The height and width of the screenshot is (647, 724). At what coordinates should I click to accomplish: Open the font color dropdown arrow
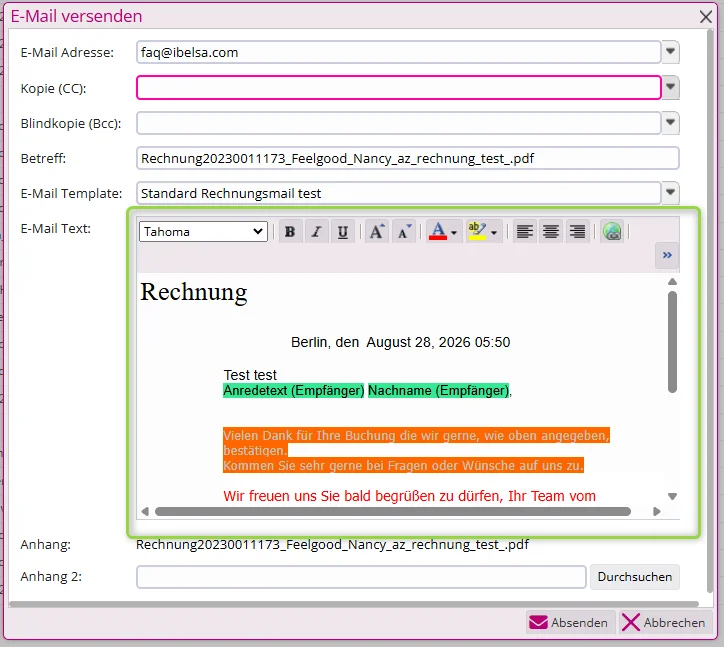pos(454,232)
